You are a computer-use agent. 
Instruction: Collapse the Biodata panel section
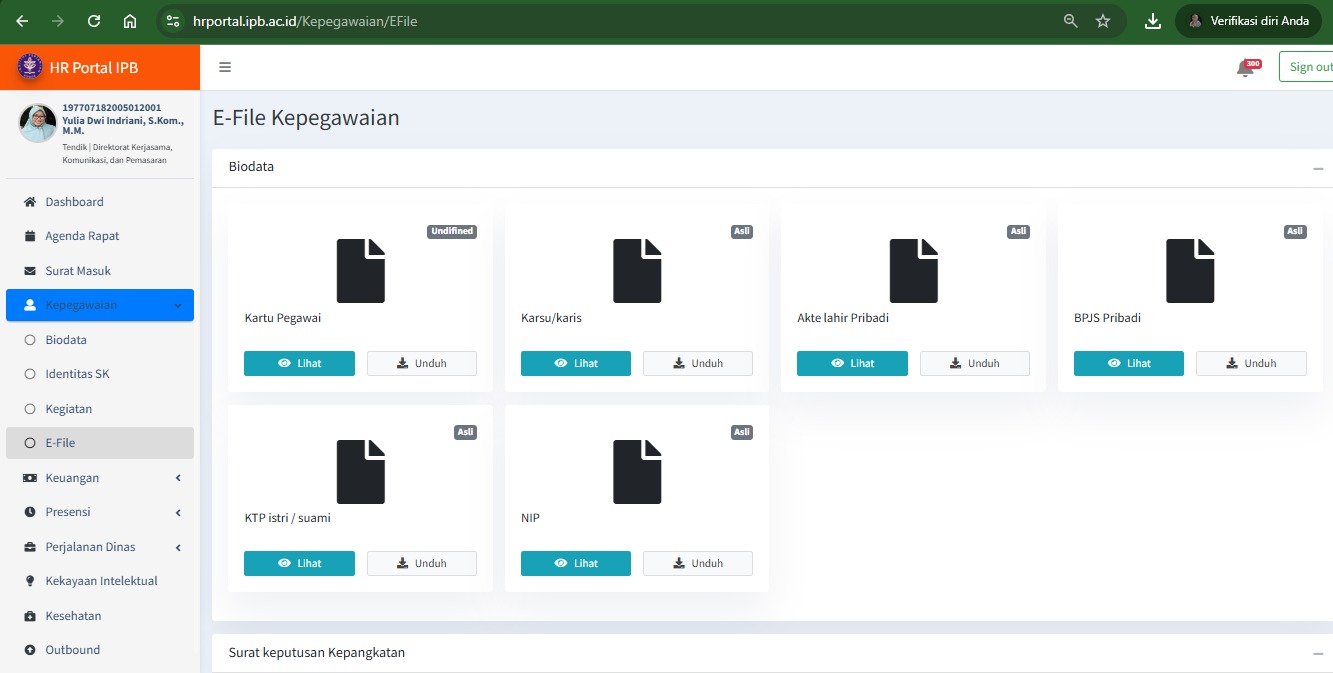[x=1318, y=168]
